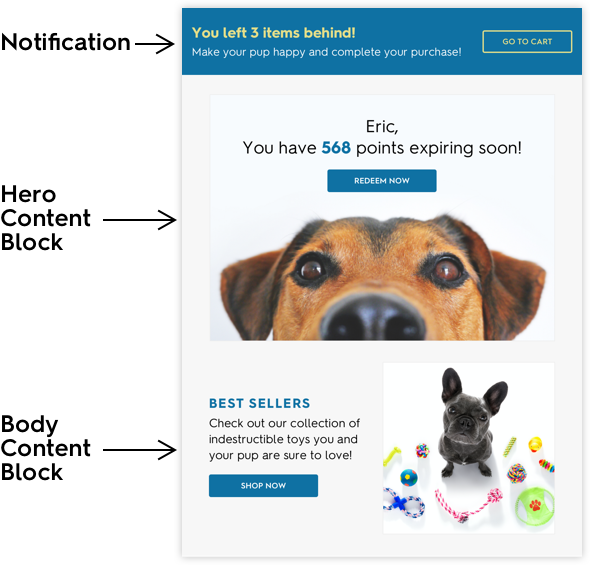
Task: Click the REDEEM NOW button
Action: coord(382,181)
